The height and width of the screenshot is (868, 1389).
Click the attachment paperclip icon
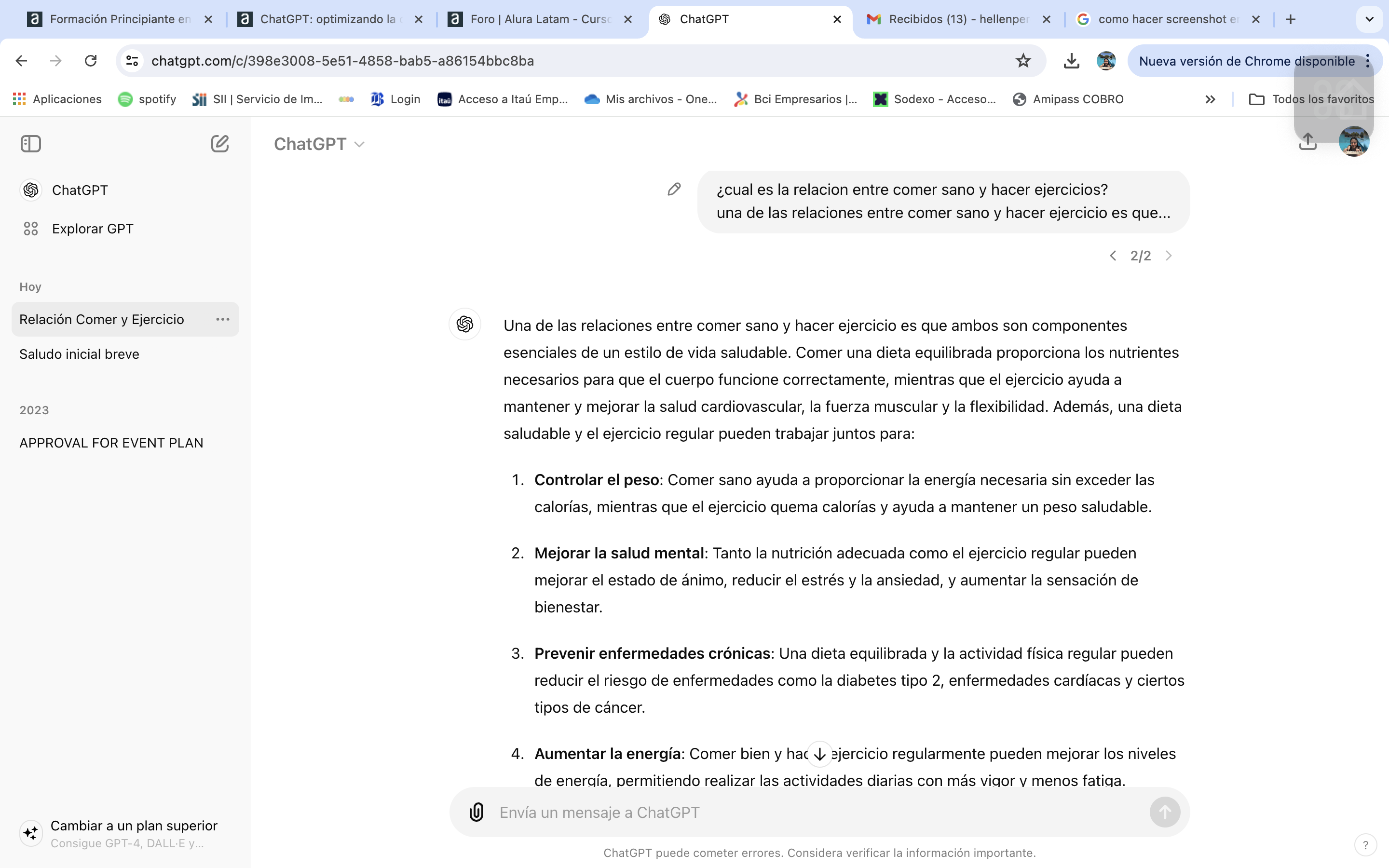pos(478,812)
